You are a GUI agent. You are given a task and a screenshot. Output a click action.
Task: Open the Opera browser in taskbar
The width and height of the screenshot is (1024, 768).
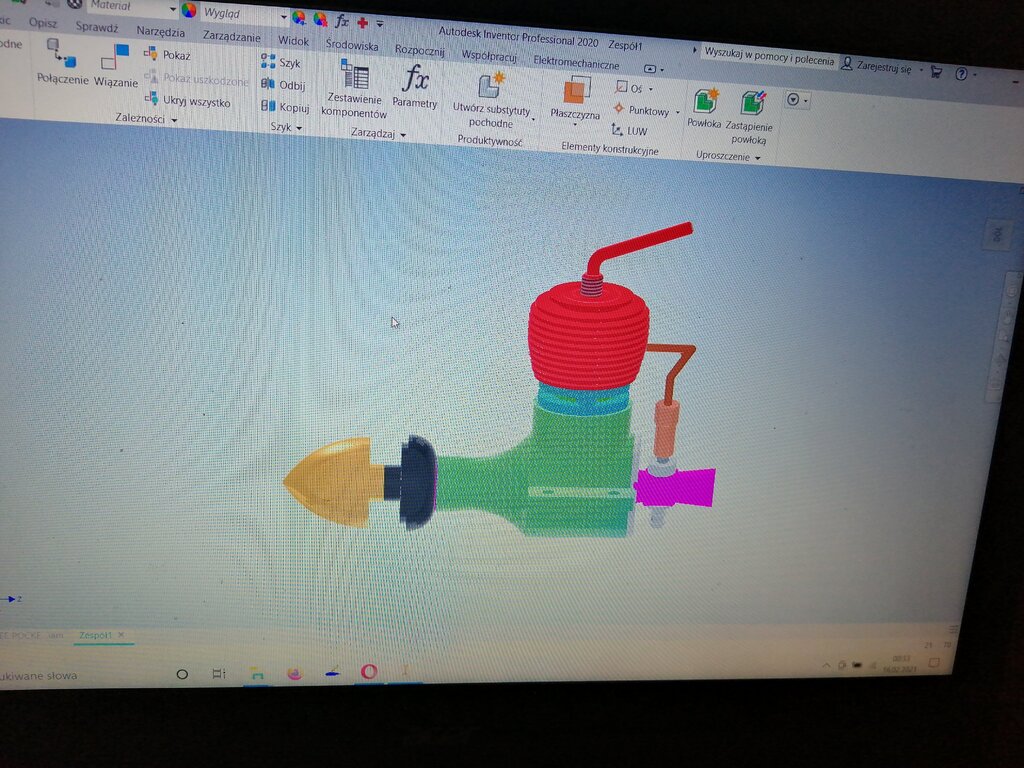tap(368, 672)
